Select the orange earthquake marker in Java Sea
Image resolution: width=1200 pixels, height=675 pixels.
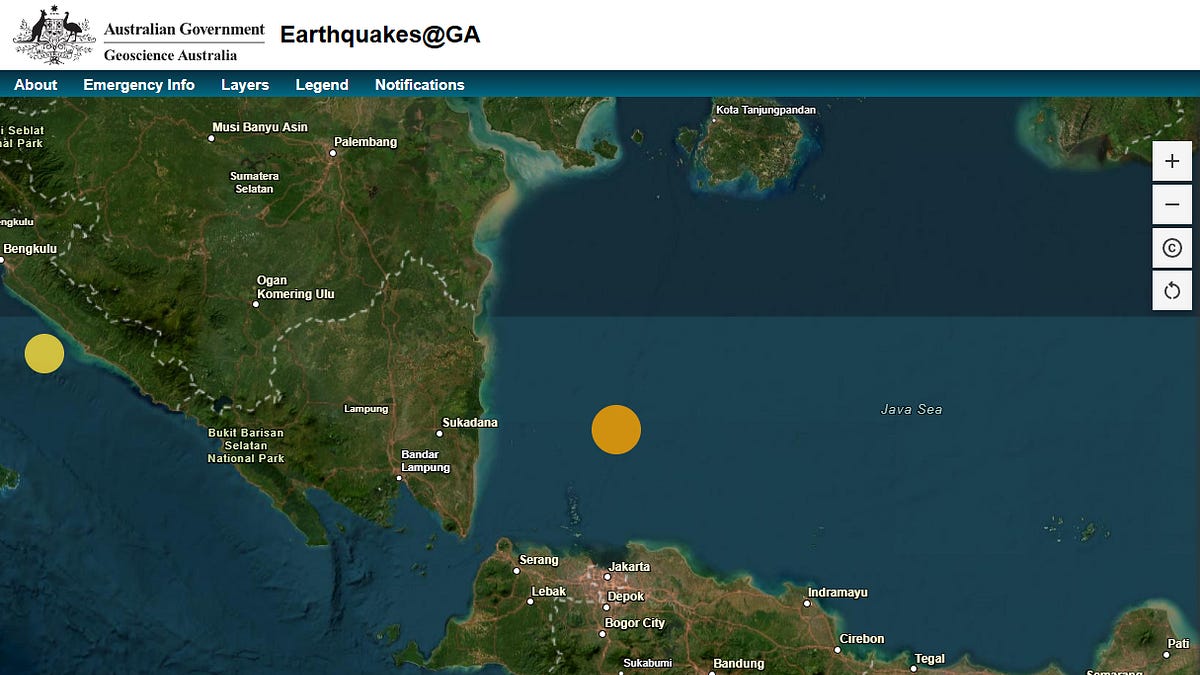(616, 429)
